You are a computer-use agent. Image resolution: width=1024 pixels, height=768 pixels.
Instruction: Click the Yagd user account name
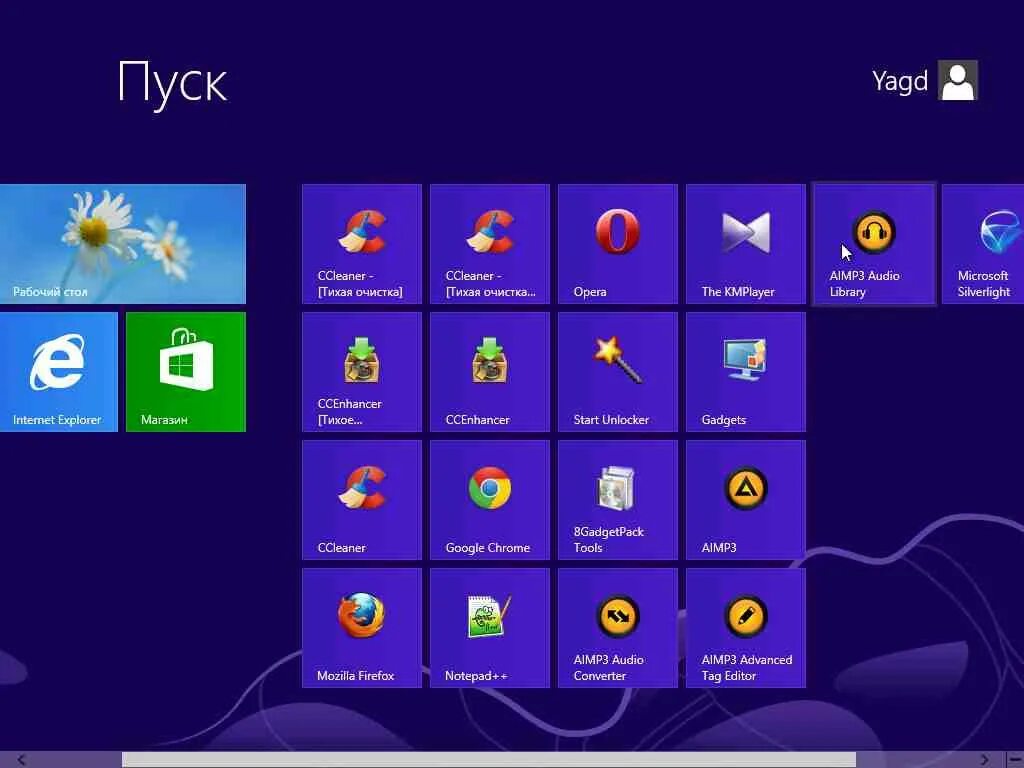pos(900,81)
